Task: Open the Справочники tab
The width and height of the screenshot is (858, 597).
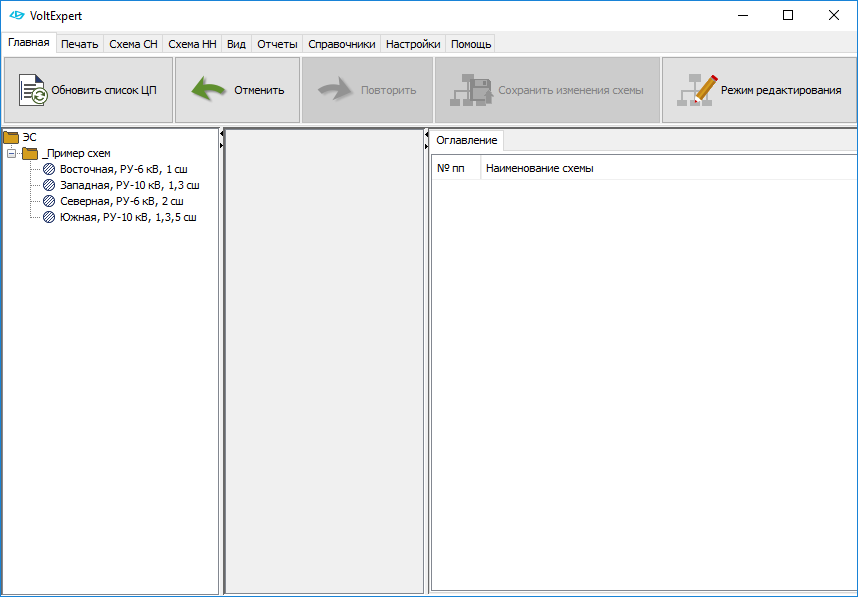Action: pyautogui.click(x=341, y=44)
